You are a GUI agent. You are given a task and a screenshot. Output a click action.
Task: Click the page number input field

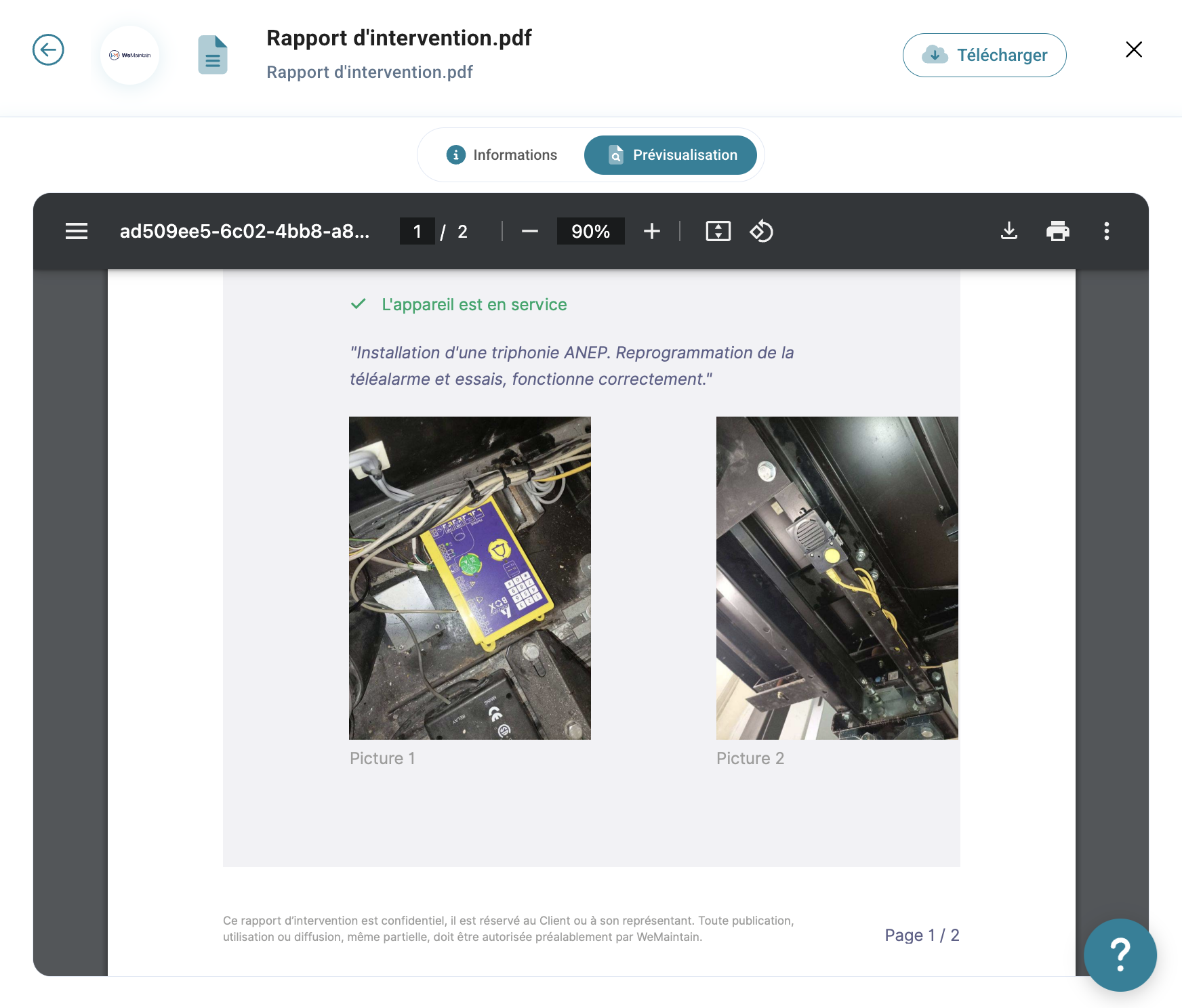click(x=417, y=232)
